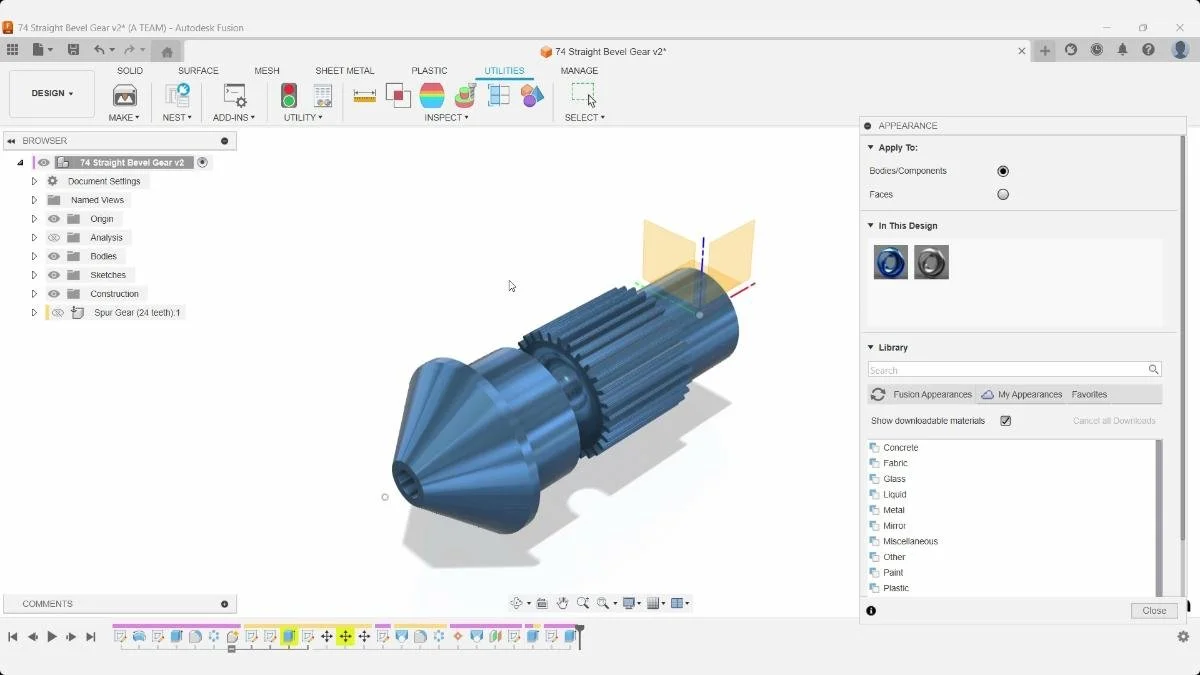Go to the Home tab icon

[167, 51]
